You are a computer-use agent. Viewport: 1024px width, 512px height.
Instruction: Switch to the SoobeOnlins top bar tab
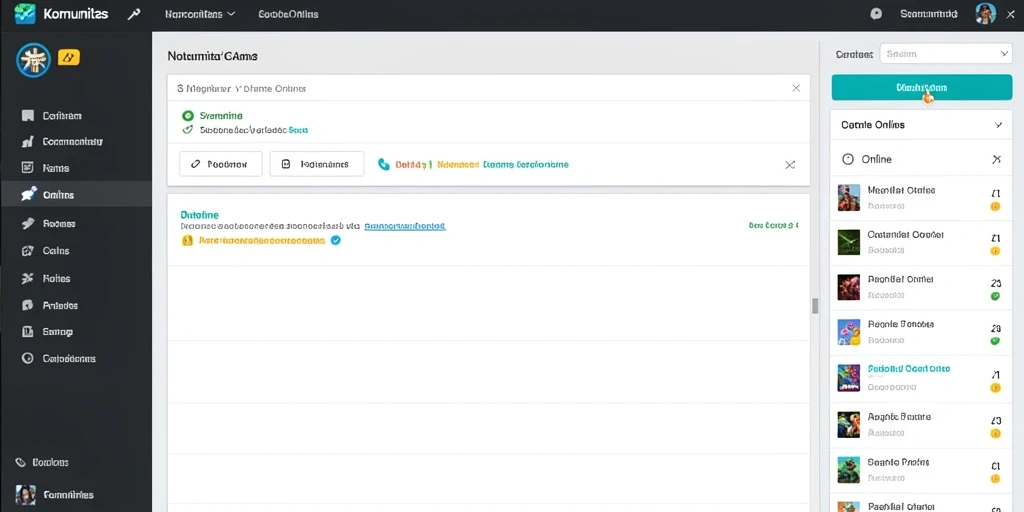[288, 14]
